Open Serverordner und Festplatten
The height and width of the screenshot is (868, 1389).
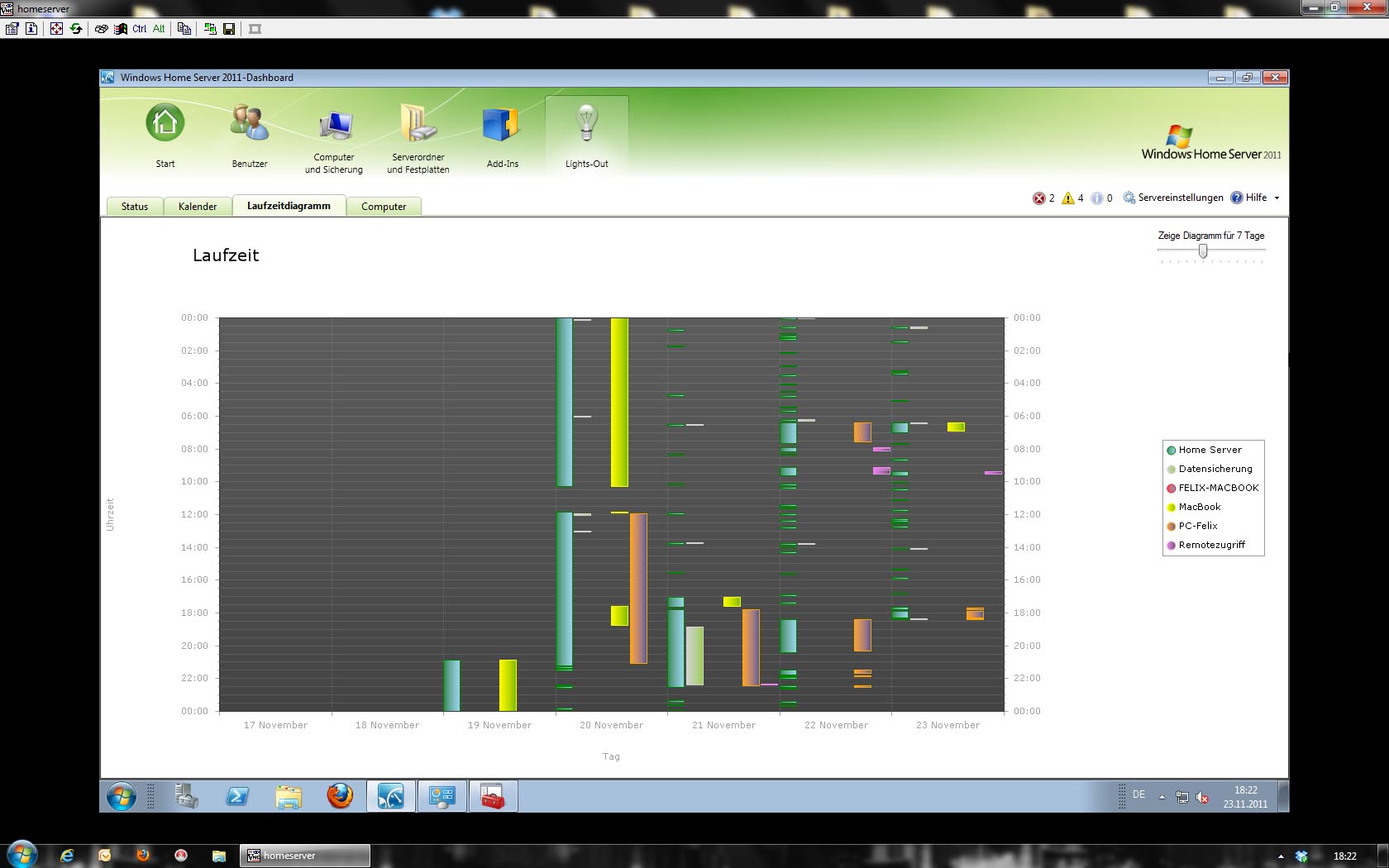pos(418,139)
